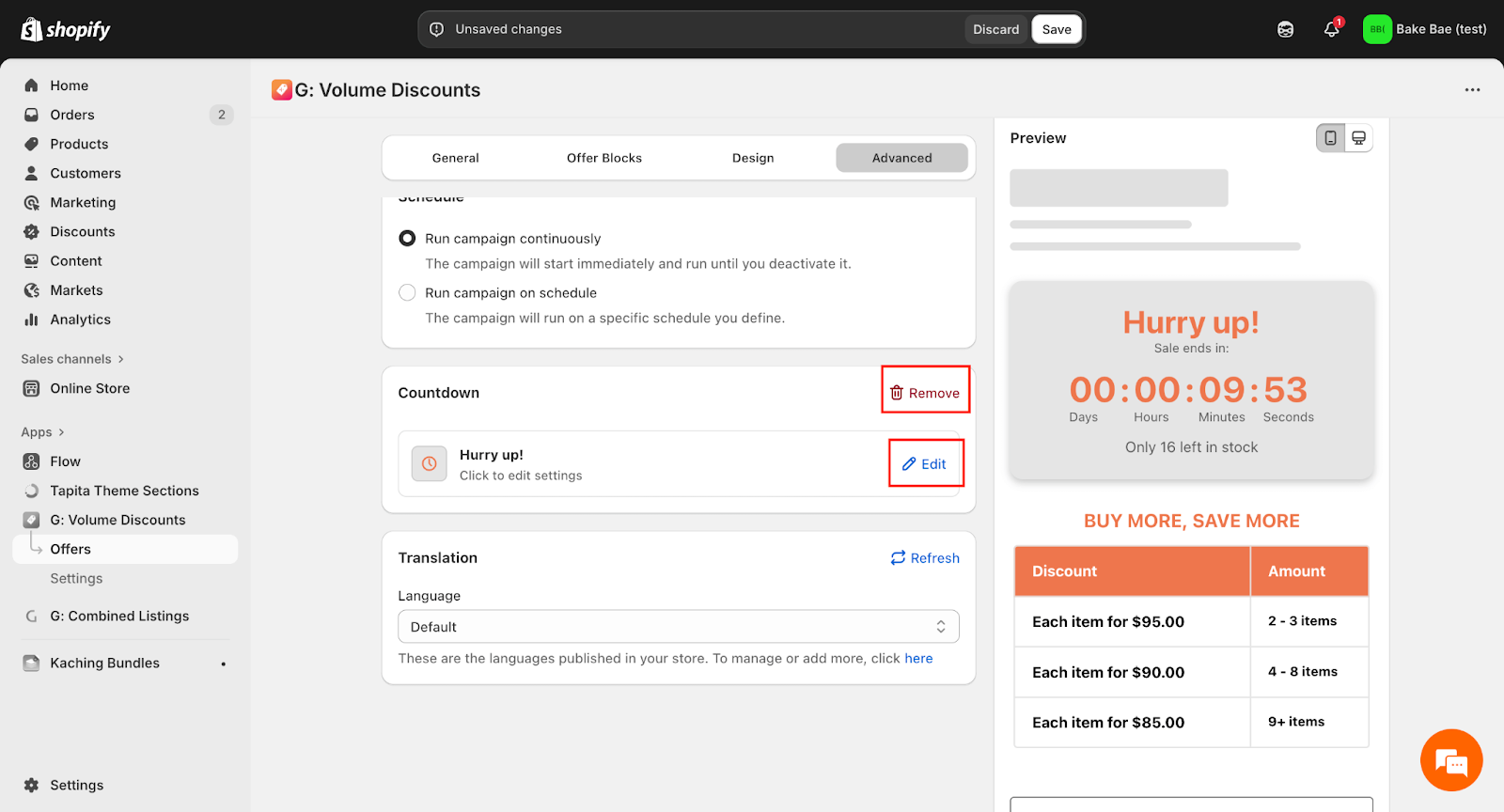1504x812 pixels.
Task: Switch to the General tab
Action: [x=456, y=158]
